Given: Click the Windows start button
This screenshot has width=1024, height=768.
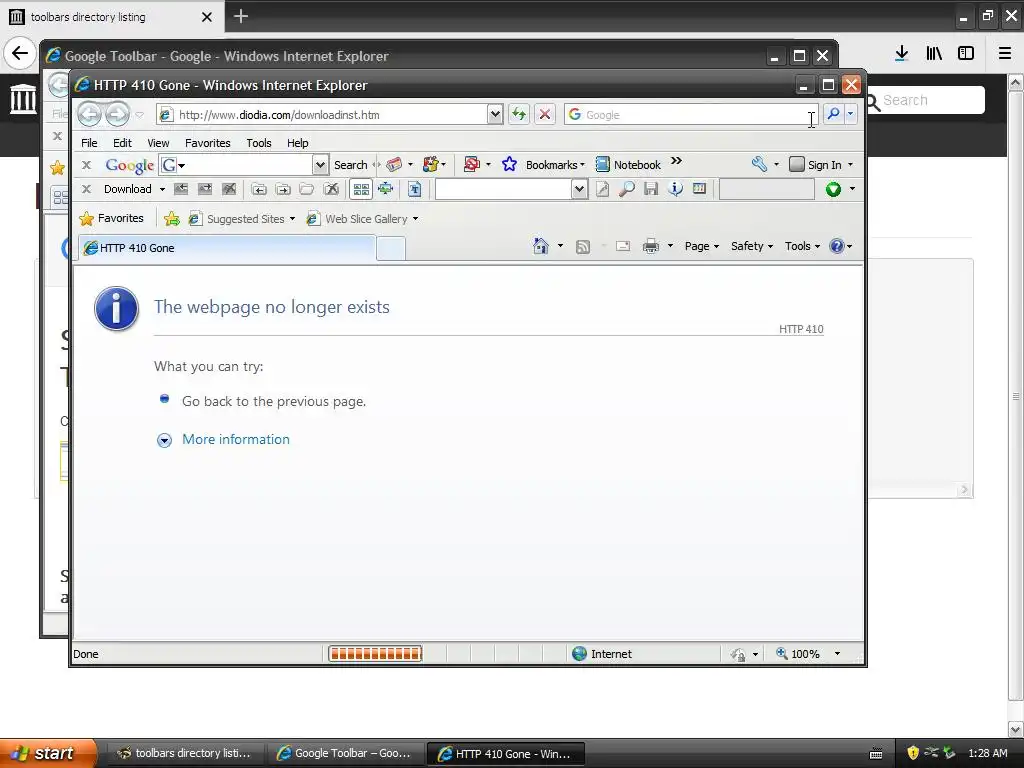Looking at the screenshot, I should point(48,754).
